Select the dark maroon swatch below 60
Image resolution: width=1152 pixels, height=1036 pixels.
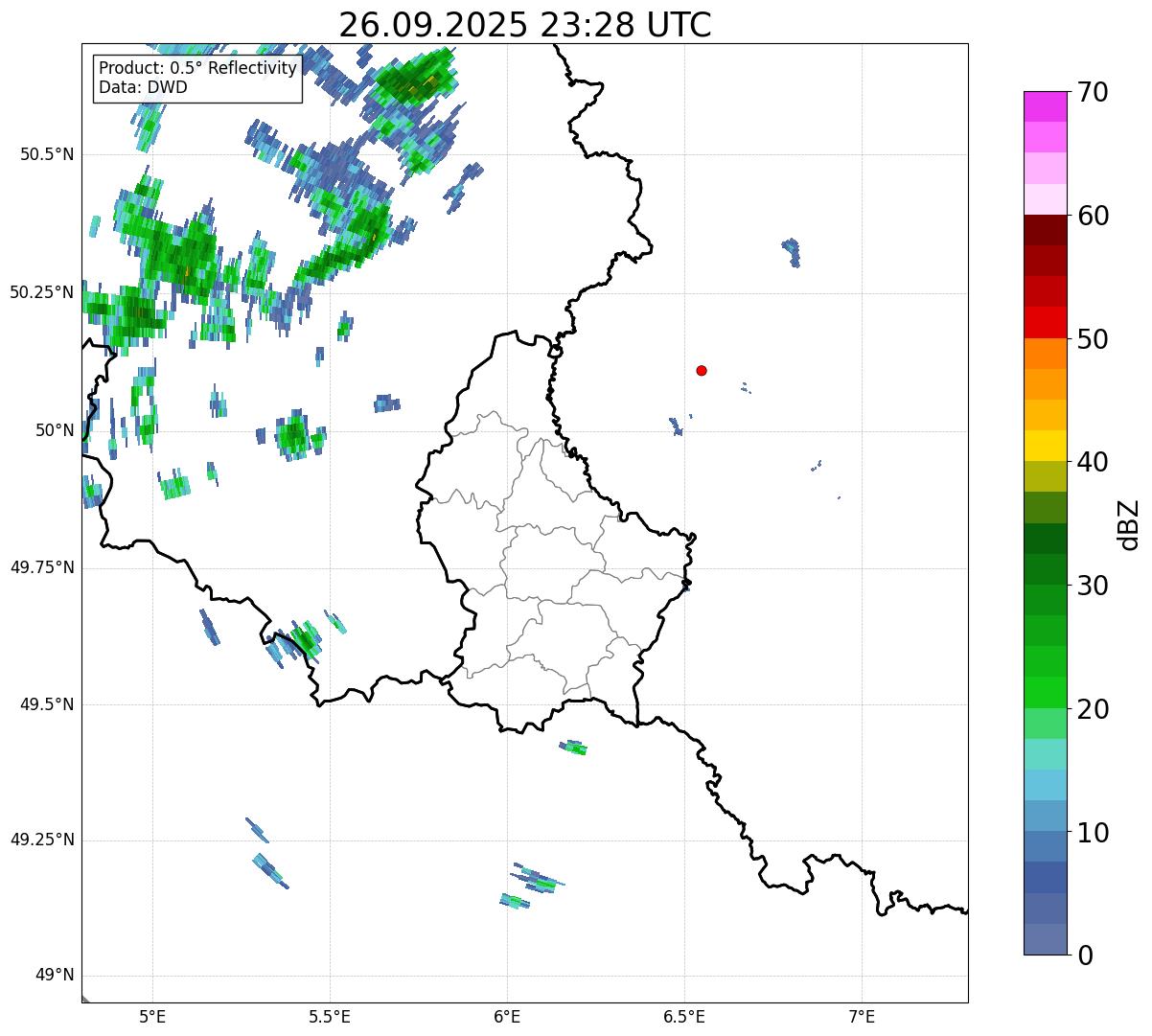tap(1045, 230)
